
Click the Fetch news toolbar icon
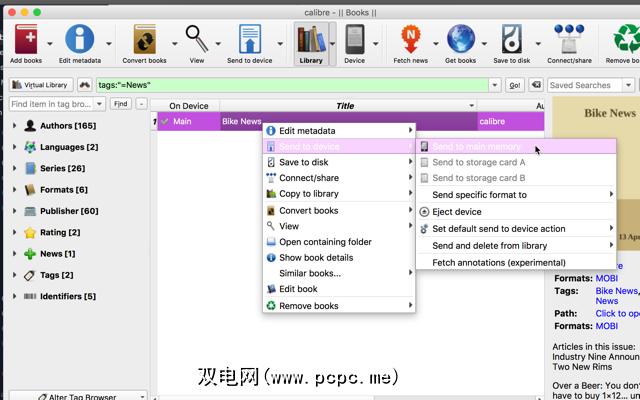point(411,39)
